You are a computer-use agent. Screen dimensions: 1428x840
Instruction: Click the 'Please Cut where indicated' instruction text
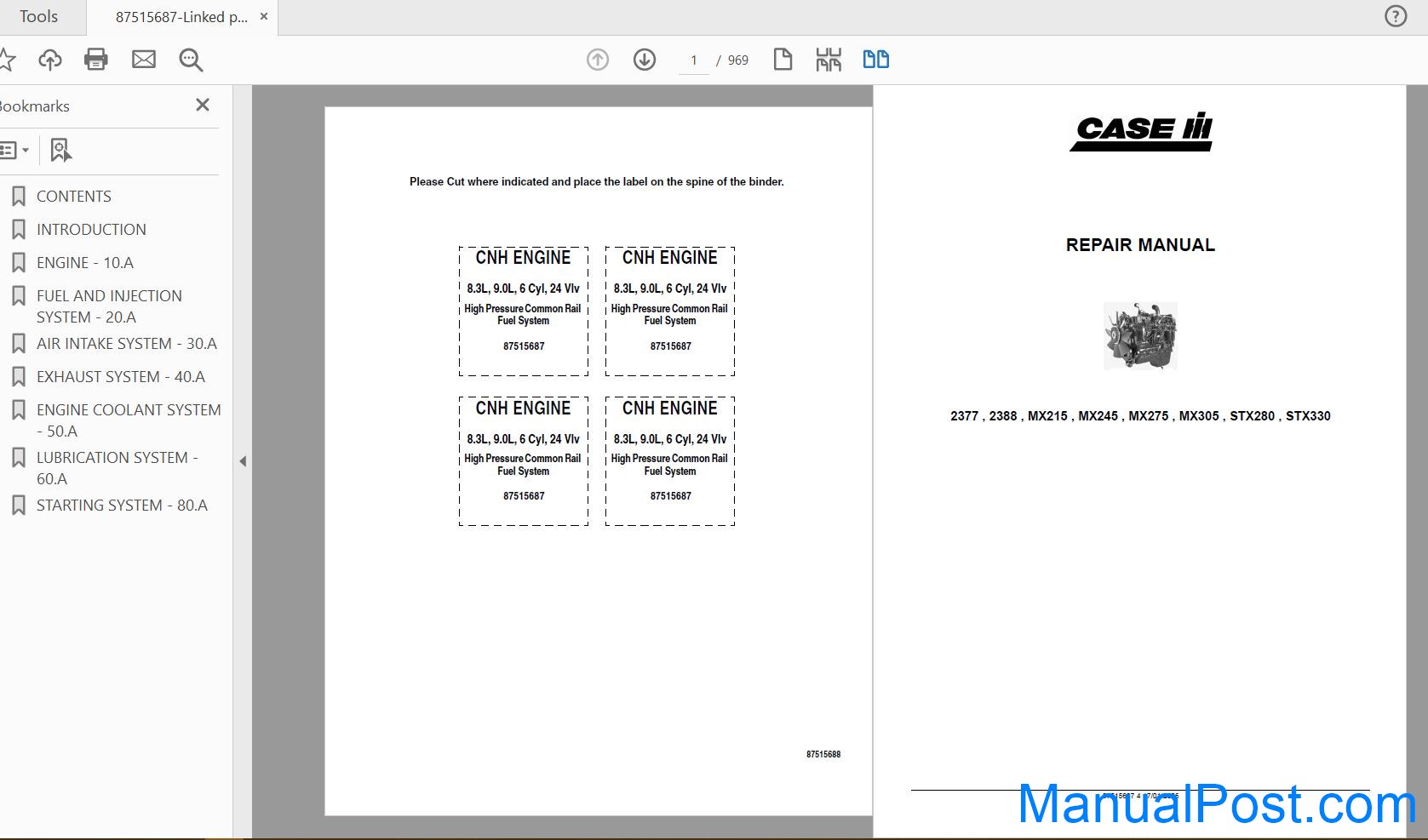pyautogui.click(x=597, y=181)
